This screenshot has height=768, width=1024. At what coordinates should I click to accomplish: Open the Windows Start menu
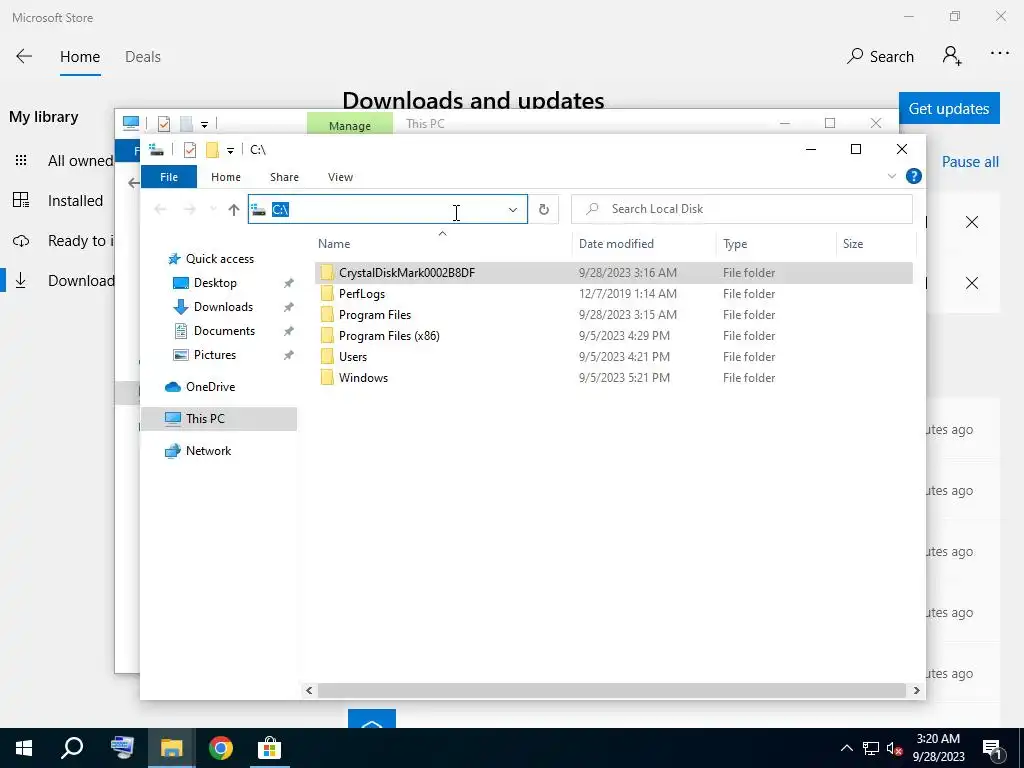click(24, 748)
